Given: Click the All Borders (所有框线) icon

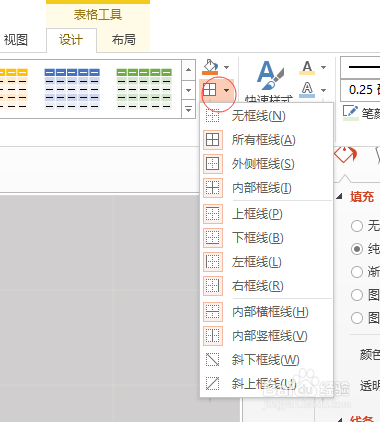Looking at the screenshot, I should [x=213, y=140].
